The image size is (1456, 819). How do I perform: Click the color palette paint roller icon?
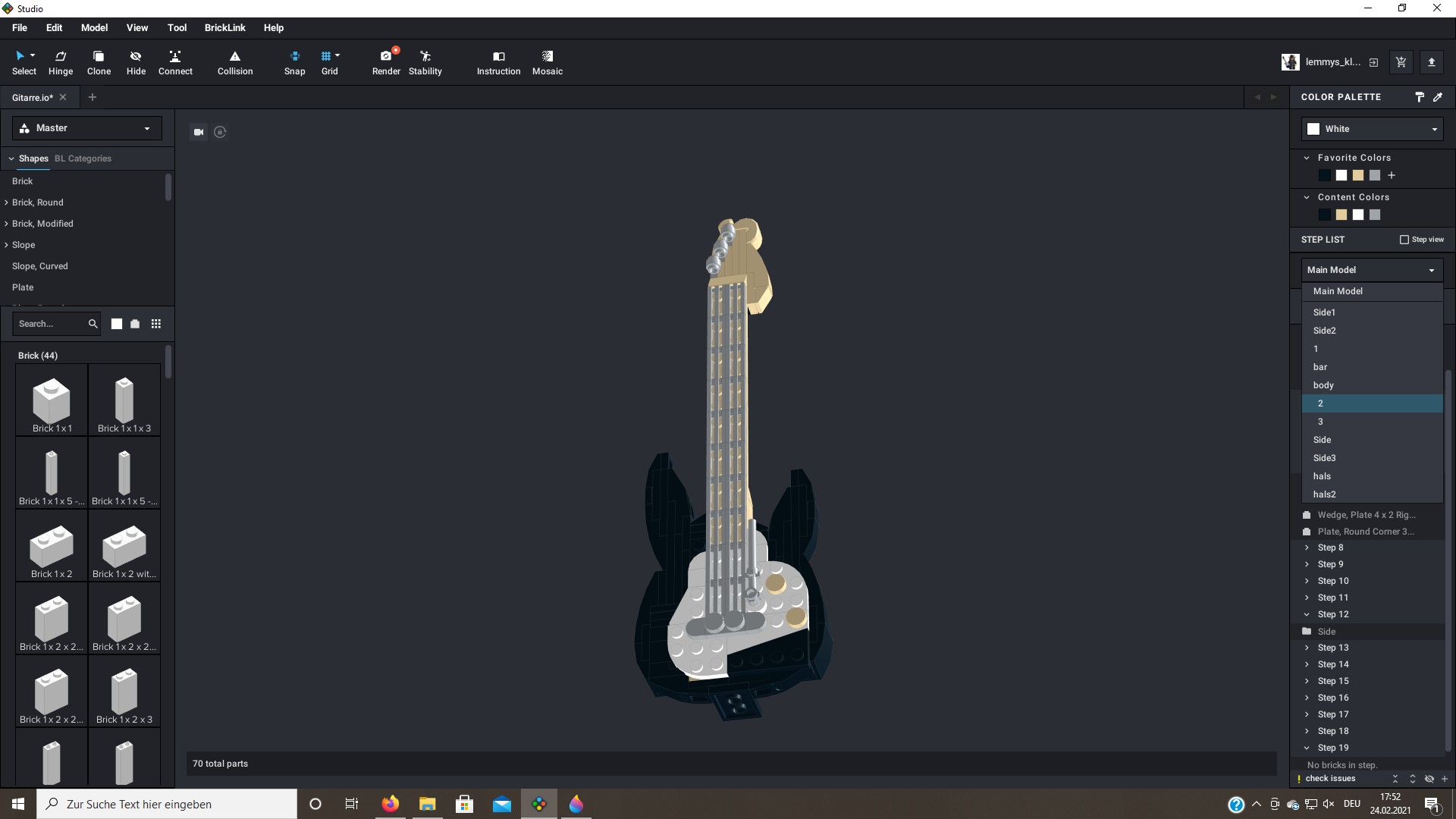point(1420,97)
